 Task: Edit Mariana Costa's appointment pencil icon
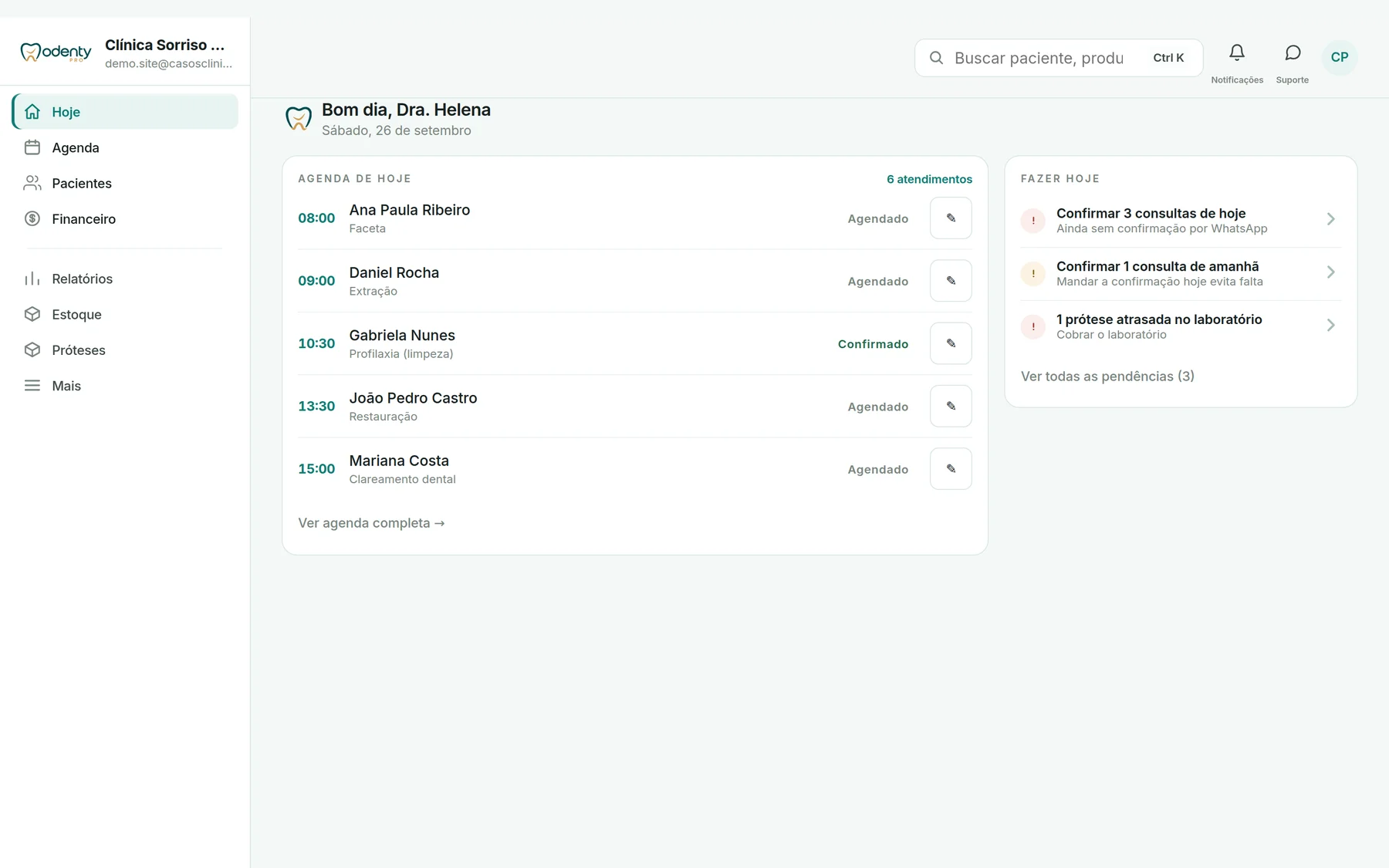point(951,468)
